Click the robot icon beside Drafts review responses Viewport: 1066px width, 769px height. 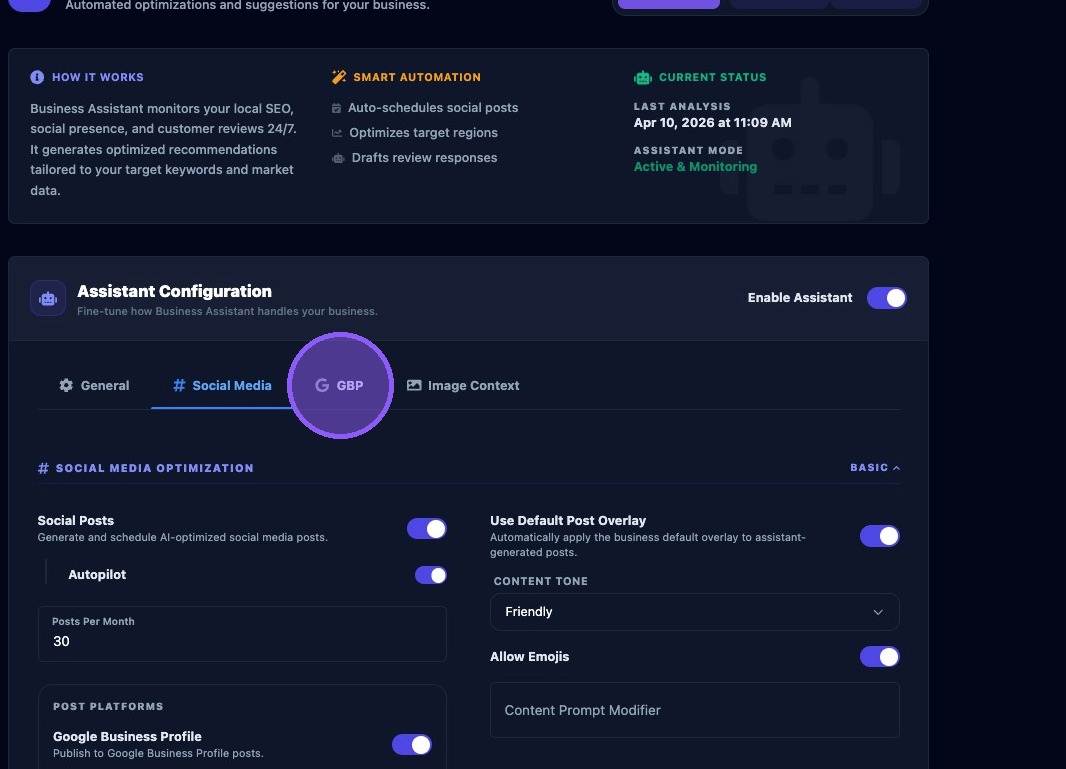coord(338,158)
